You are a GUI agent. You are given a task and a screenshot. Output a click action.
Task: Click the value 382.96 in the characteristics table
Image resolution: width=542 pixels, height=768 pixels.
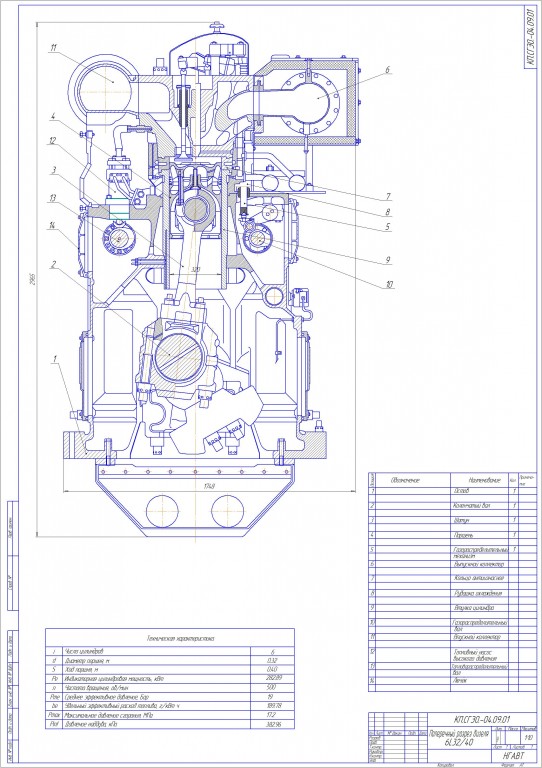point(272,724)
